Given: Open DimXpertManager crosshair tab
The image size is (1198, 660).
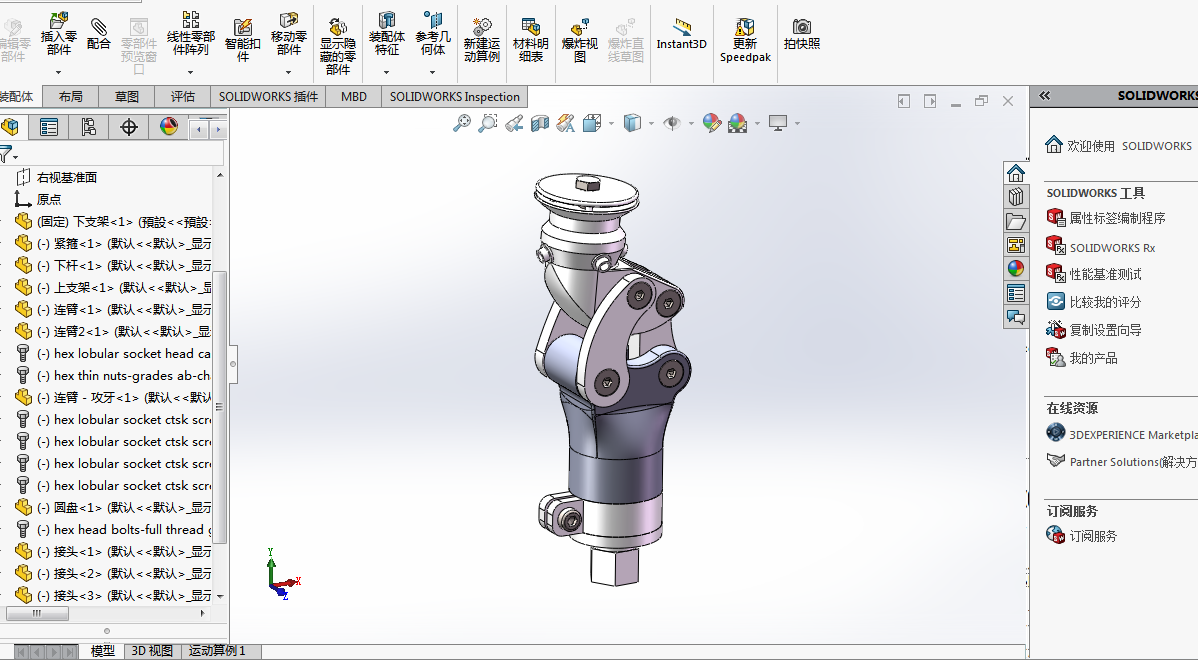Looking at the screenshot, I should (128, 127).
